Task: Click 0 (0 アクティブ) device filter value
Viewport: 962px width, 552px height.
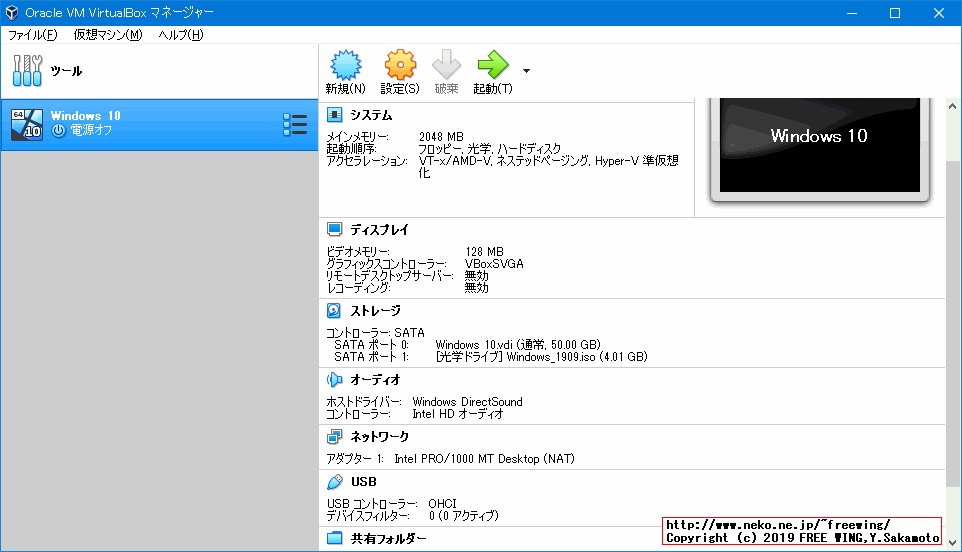Action: point(464,516)
